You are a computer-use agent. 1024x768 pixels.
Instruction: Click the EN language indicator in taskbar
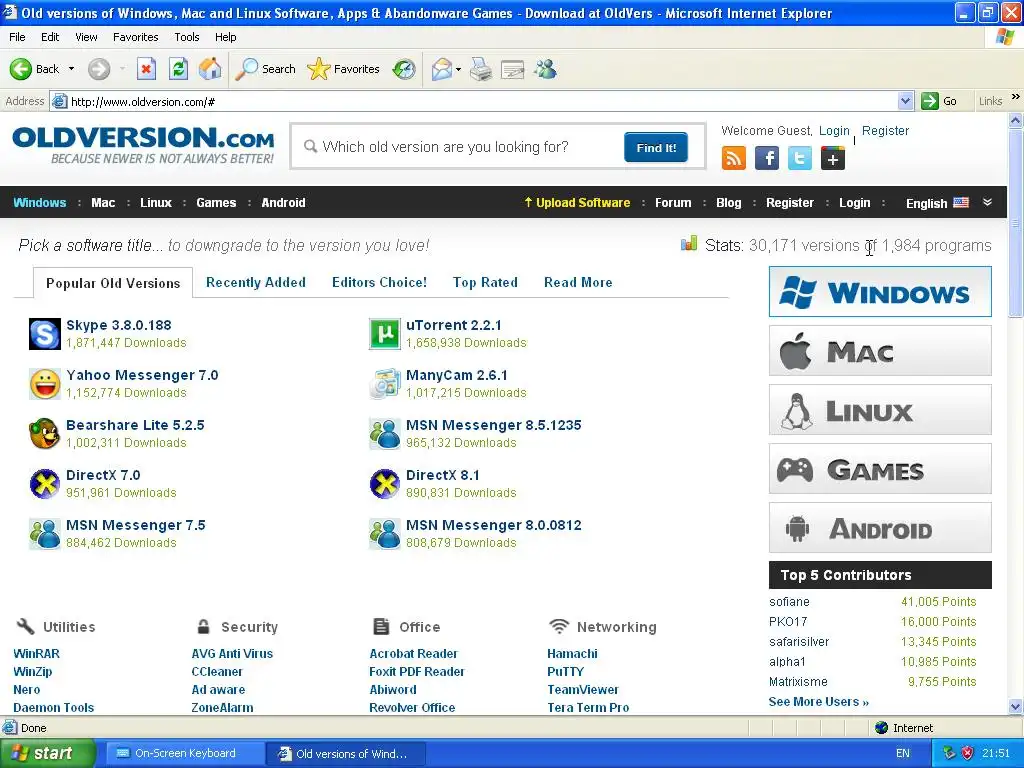pos(903,753)
